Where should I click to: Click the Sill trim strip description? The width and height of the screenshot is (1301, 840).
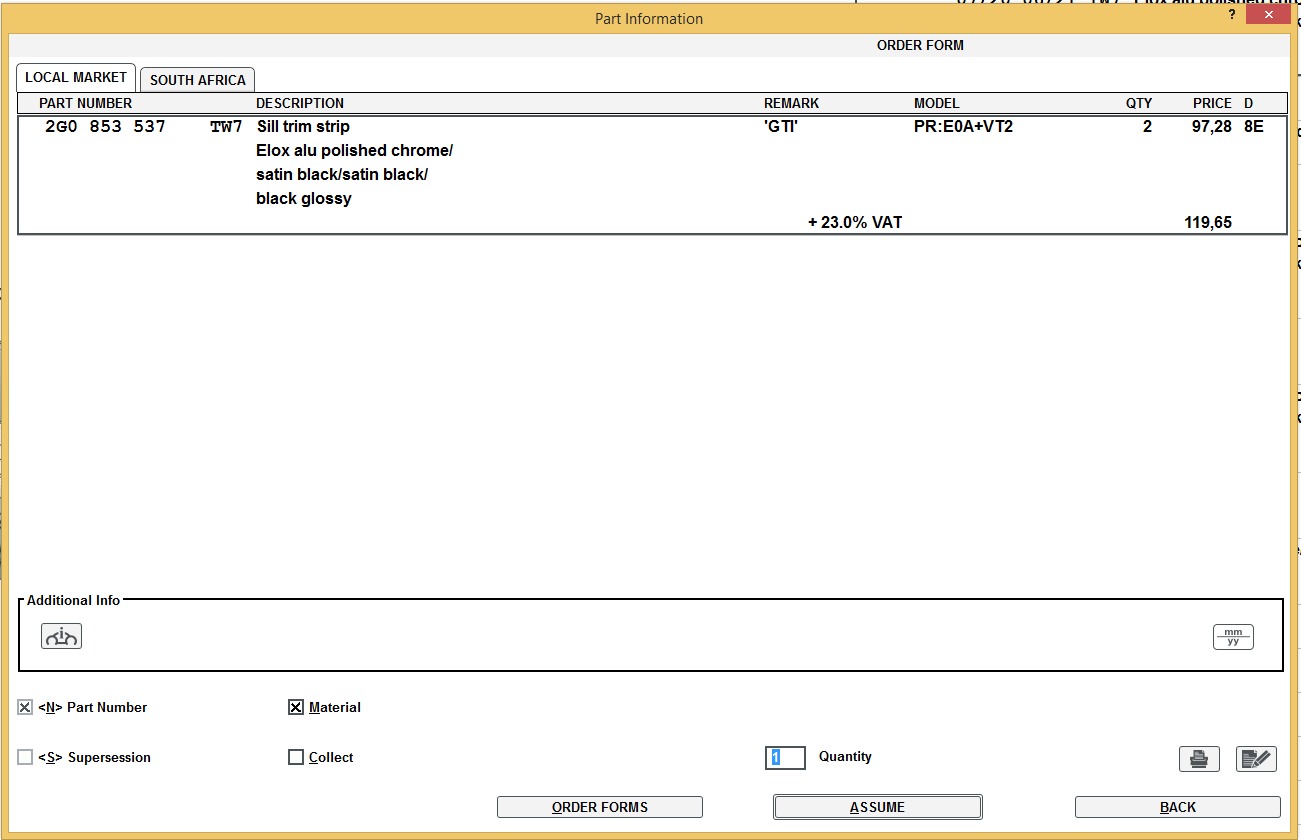pyautogui.click(x=303, y=127)
